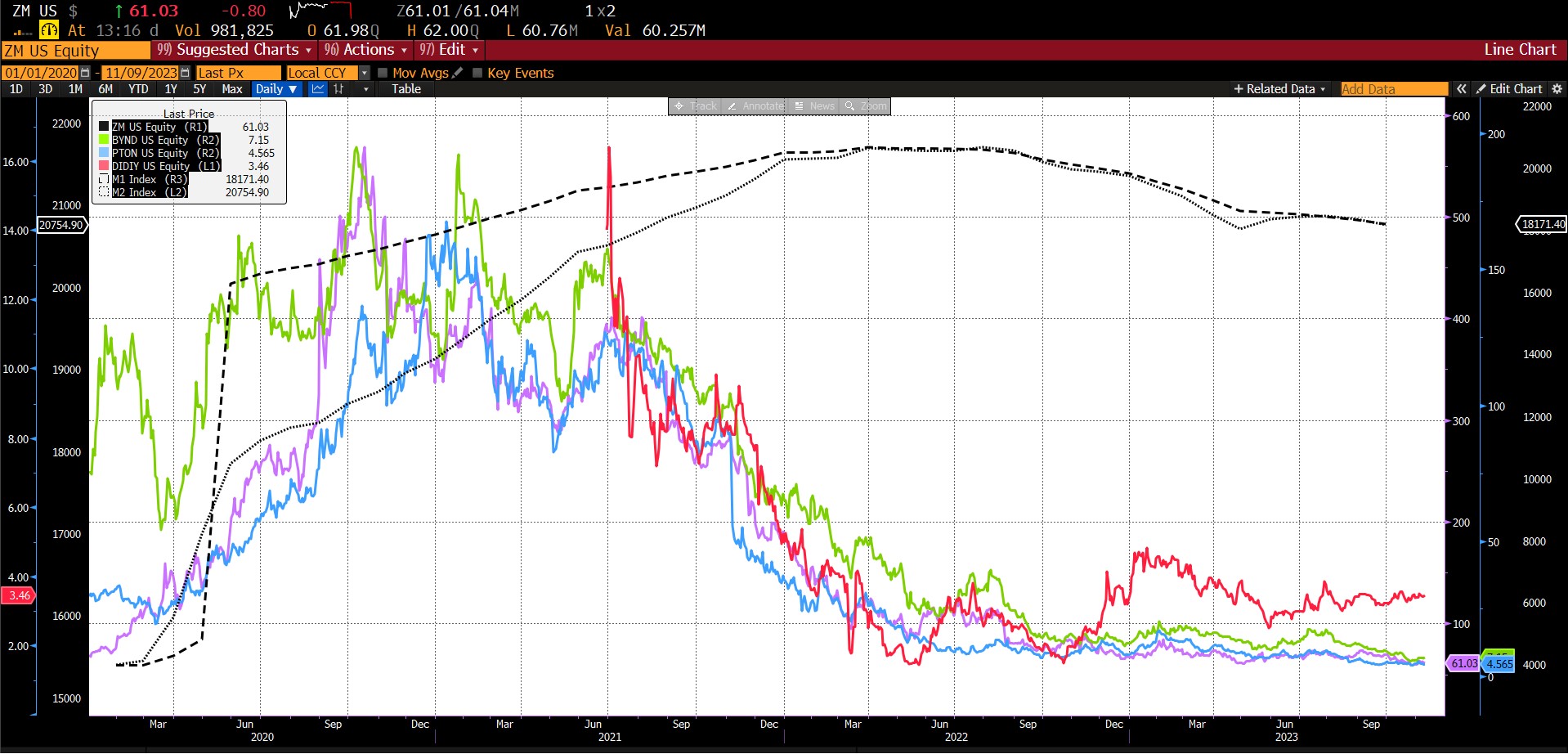
Task: Select the 5Y time range
Action: pyautogui.click(x=199, y=89)
